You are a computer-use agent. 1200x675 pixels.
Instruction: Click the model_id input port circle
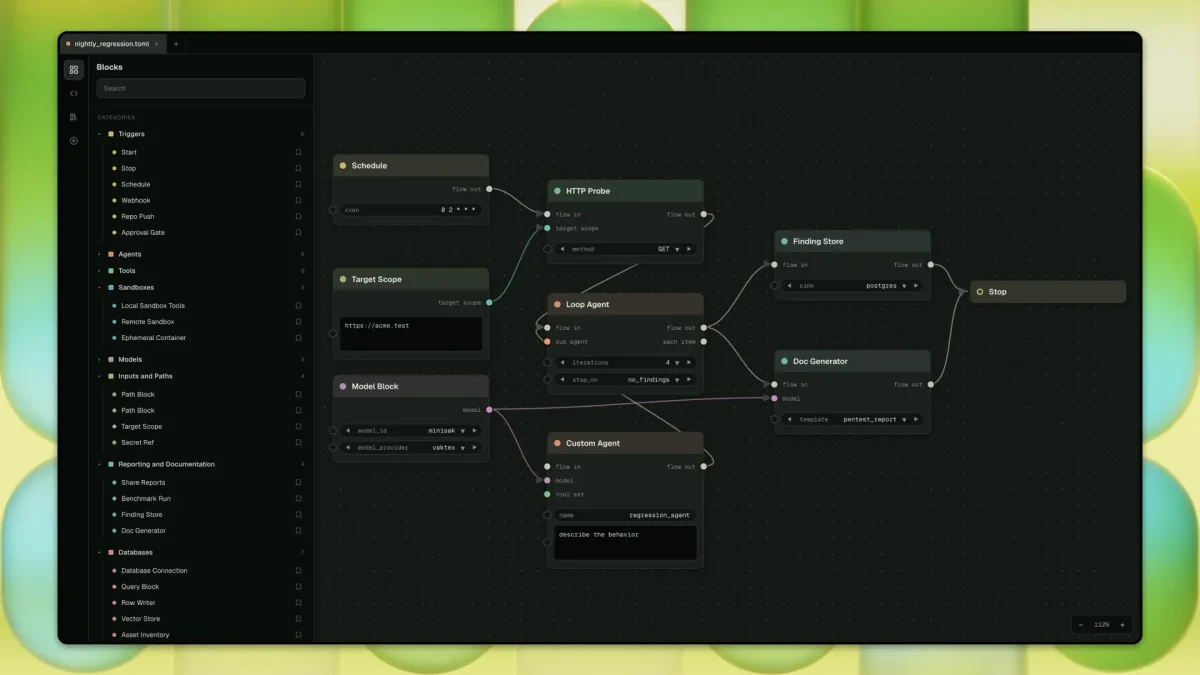pyautogui.click(x=333, y=431)
